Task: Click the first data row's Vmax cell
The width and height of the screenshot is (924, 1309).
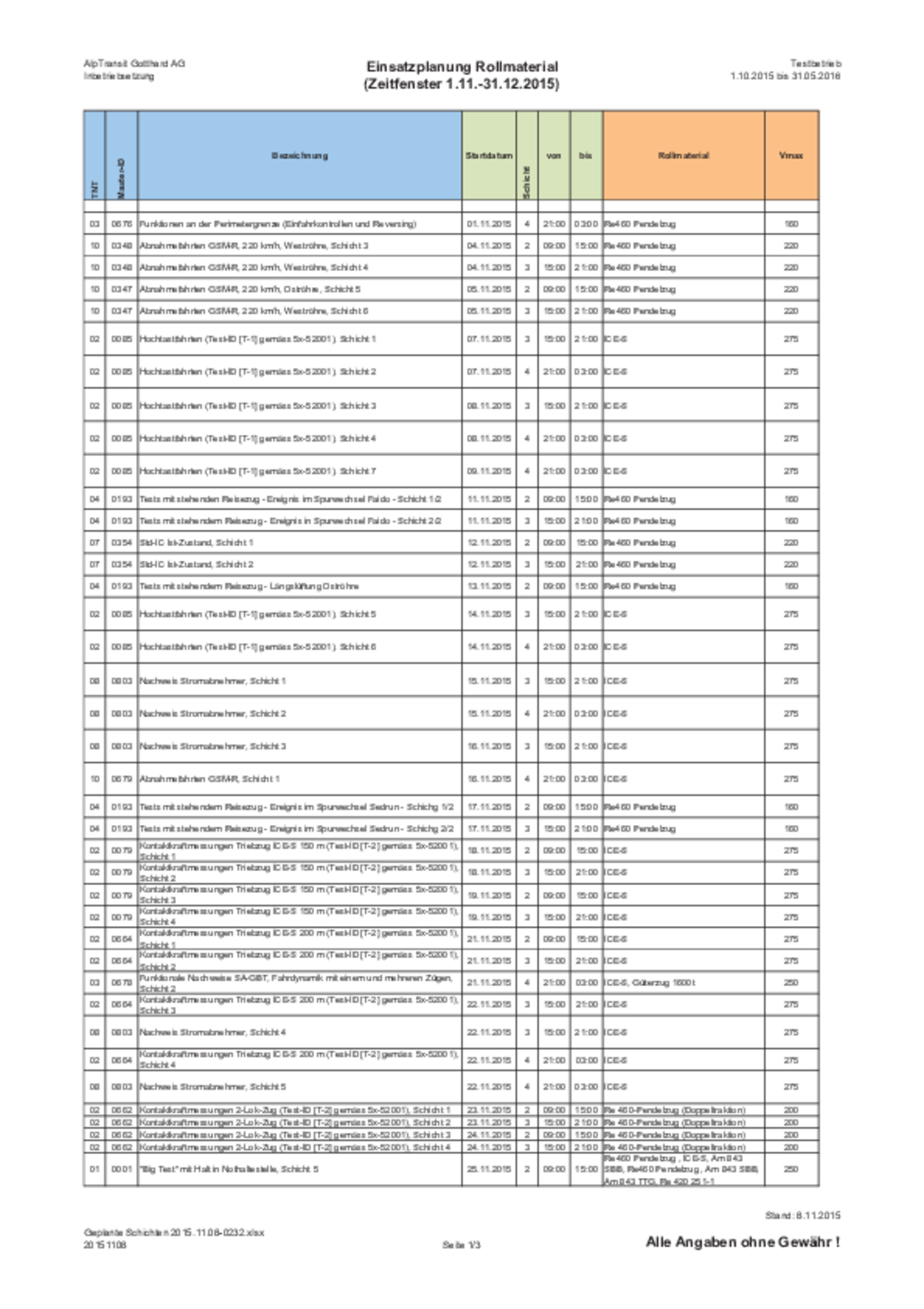Action: pyautogui.click(x=791, y=223)
